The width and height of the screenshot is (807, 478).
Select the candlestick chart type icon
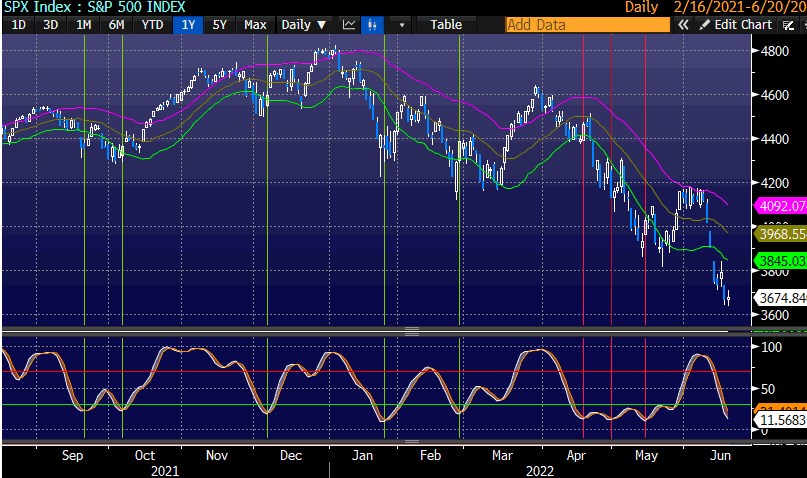374,24
